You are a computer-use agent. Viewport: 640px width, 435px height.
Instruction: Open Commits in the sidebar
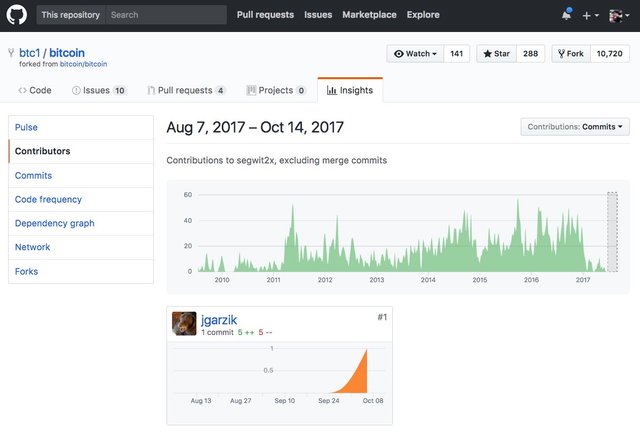coord(81,175)
